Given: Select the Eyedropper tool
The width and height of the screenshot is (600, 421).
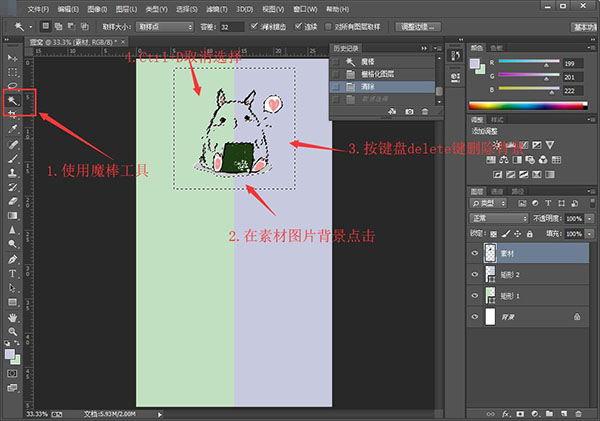Looking at the screenshot, I should coord(12,129).
